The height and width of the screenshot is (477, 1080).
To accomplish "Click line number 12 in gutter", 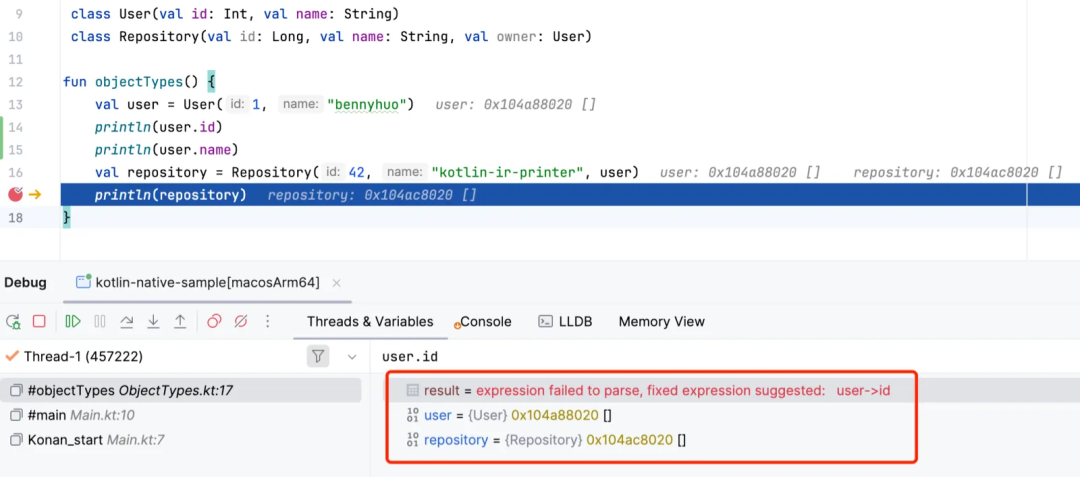I will tap(15, 82).
